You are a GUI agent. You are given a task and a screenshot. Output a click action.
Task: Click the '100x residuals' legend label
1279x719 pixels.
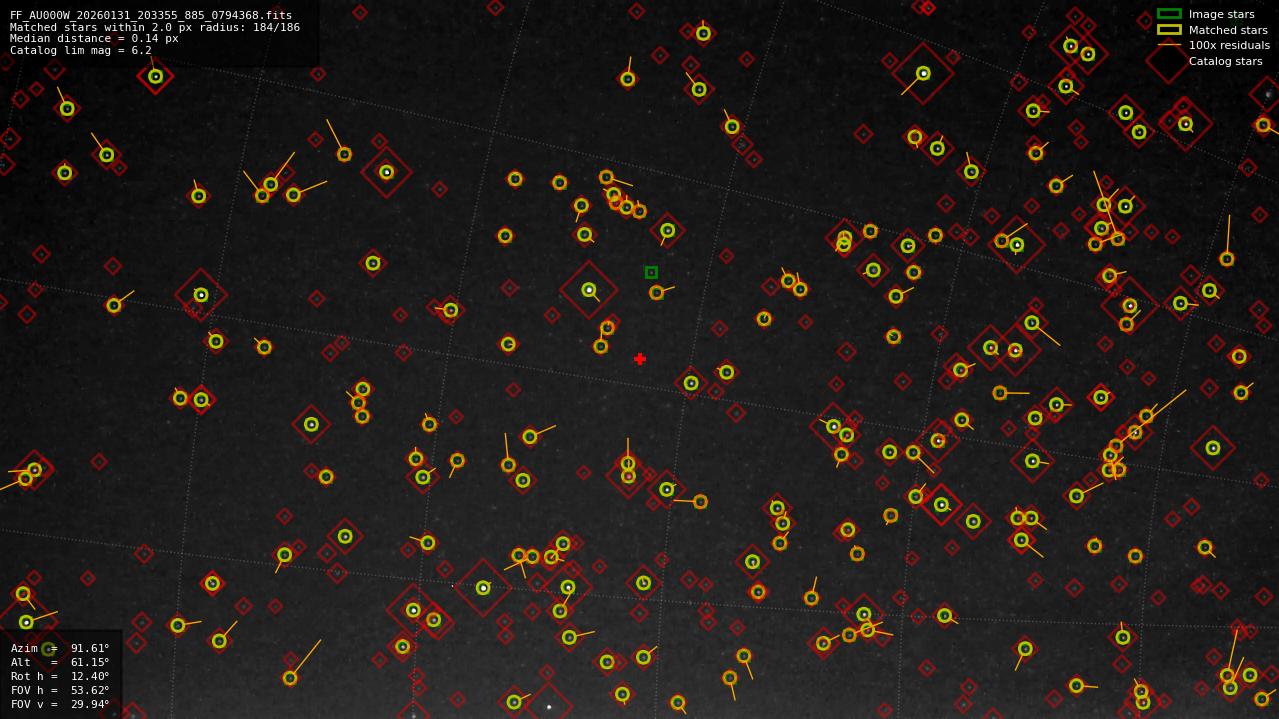pyautogui.click(x=1229, y=45)
